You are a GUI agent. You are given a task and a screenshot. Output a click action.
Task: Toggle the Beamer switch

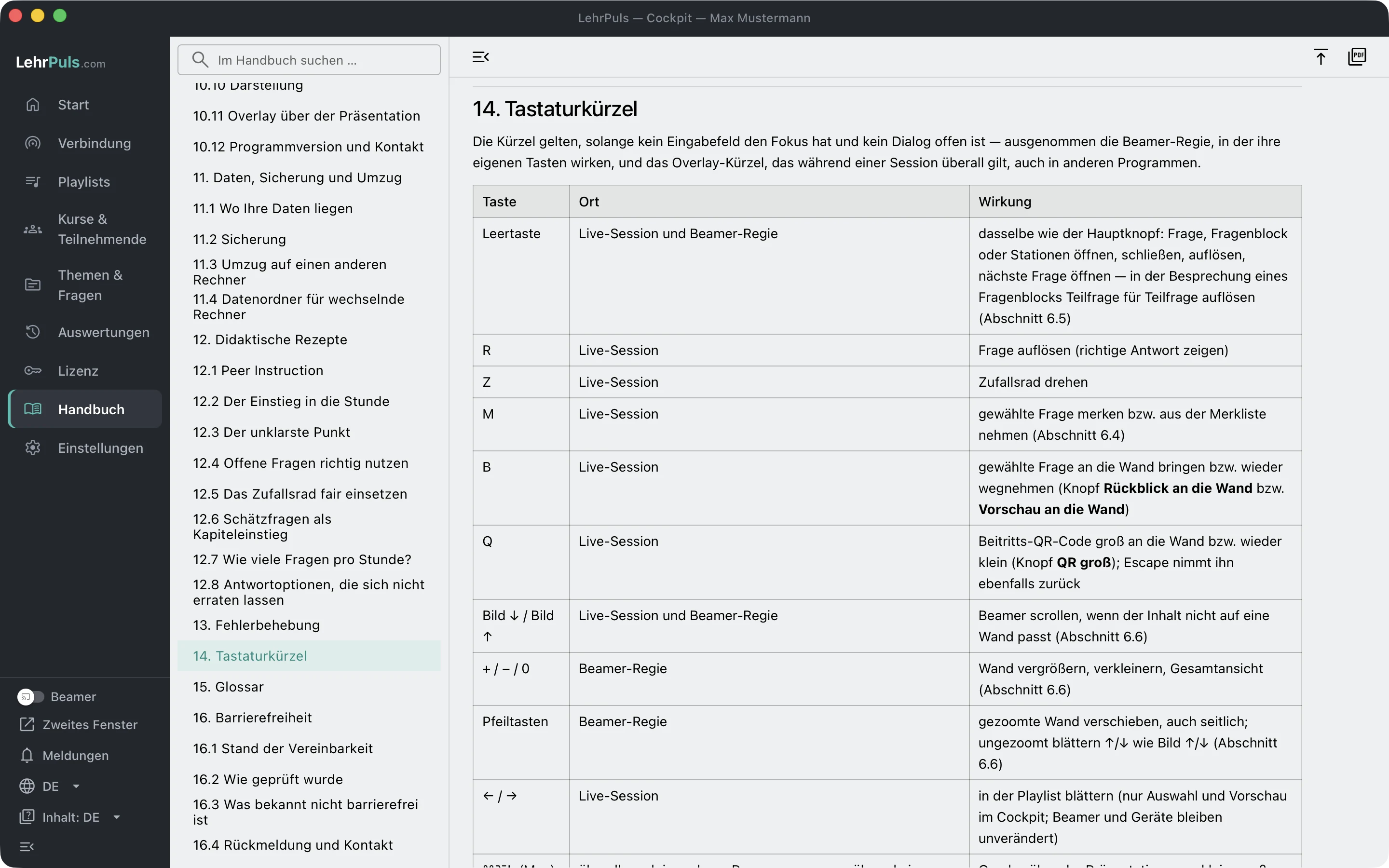[x=30, y=696]
